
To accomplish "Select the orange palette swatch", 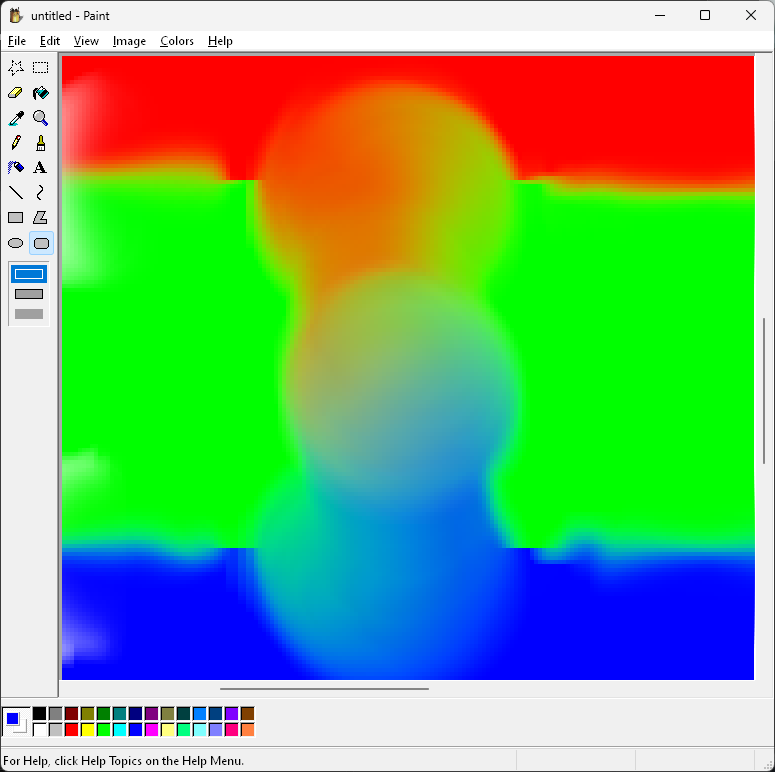I will pos(248,729).
